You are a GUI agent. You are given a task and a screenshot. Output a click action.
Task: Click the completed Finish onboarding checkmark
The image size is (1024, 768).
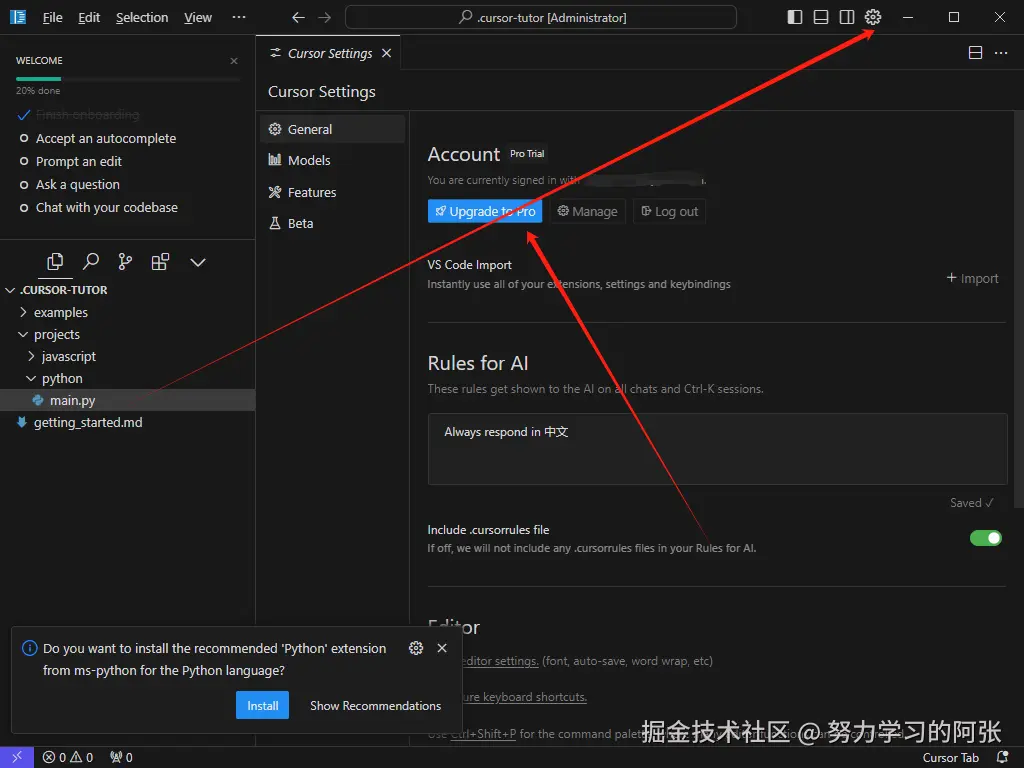(24, 115)
